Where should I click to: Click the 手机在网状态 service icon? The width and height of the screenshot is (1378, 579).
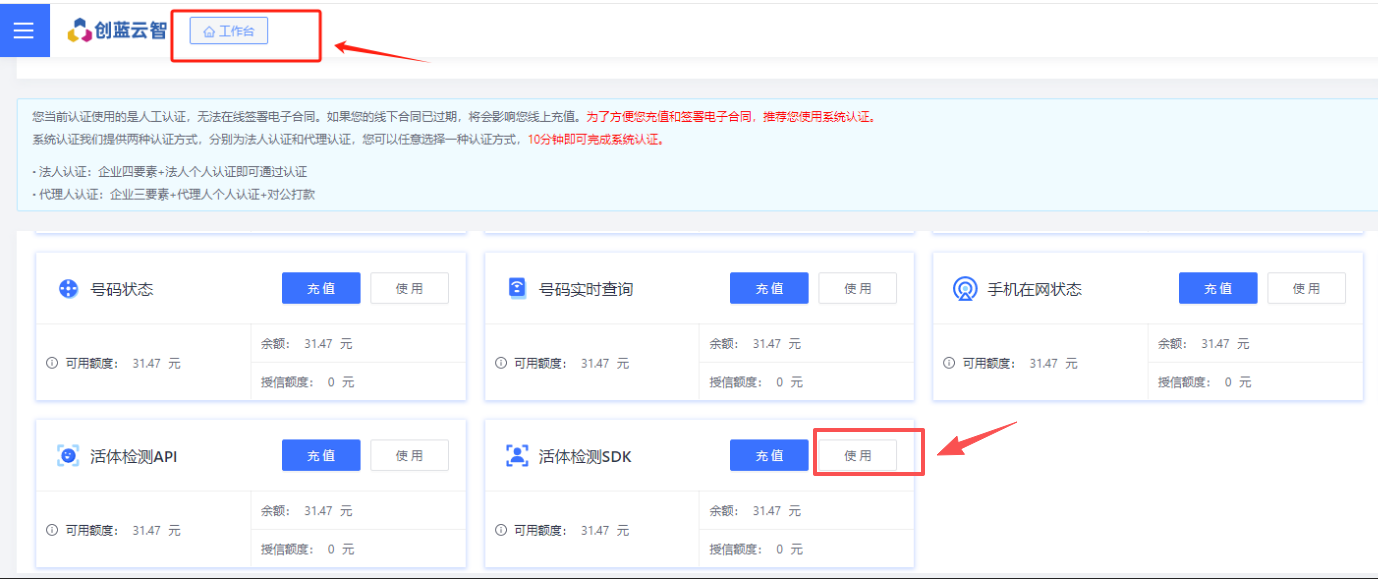(964, 289)
